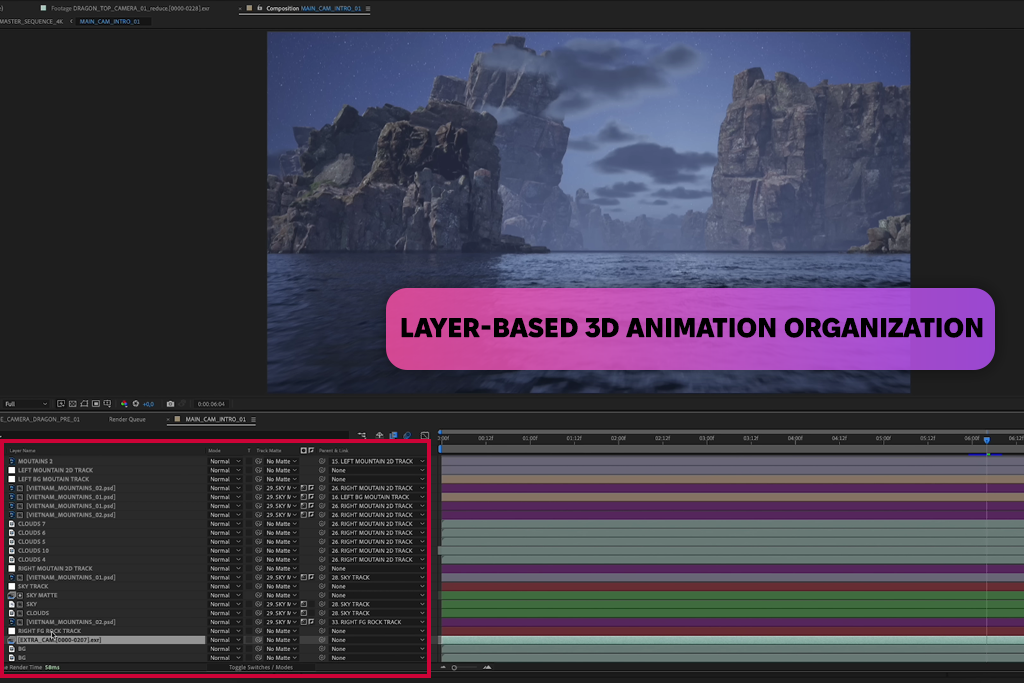Open parent dropdown for CLOUDS 6
Screen dimensions: 1024x683
377,533
